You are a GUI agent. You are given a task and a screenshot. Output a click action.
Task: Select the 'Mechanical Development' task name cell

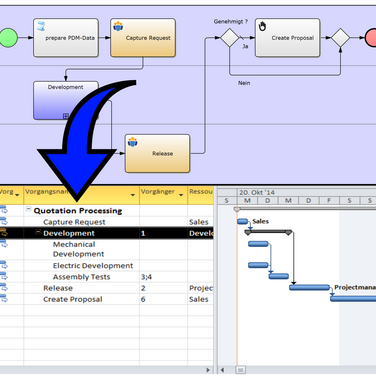pos(81,249)
